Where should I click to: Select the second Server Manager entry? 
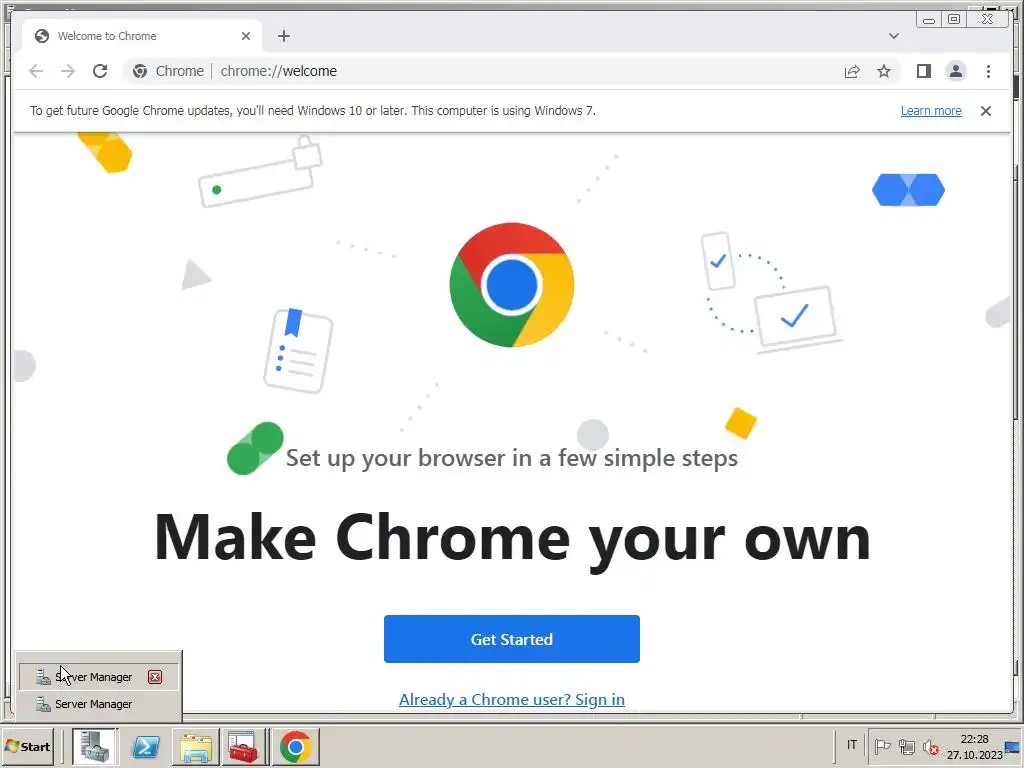(99, 704)
